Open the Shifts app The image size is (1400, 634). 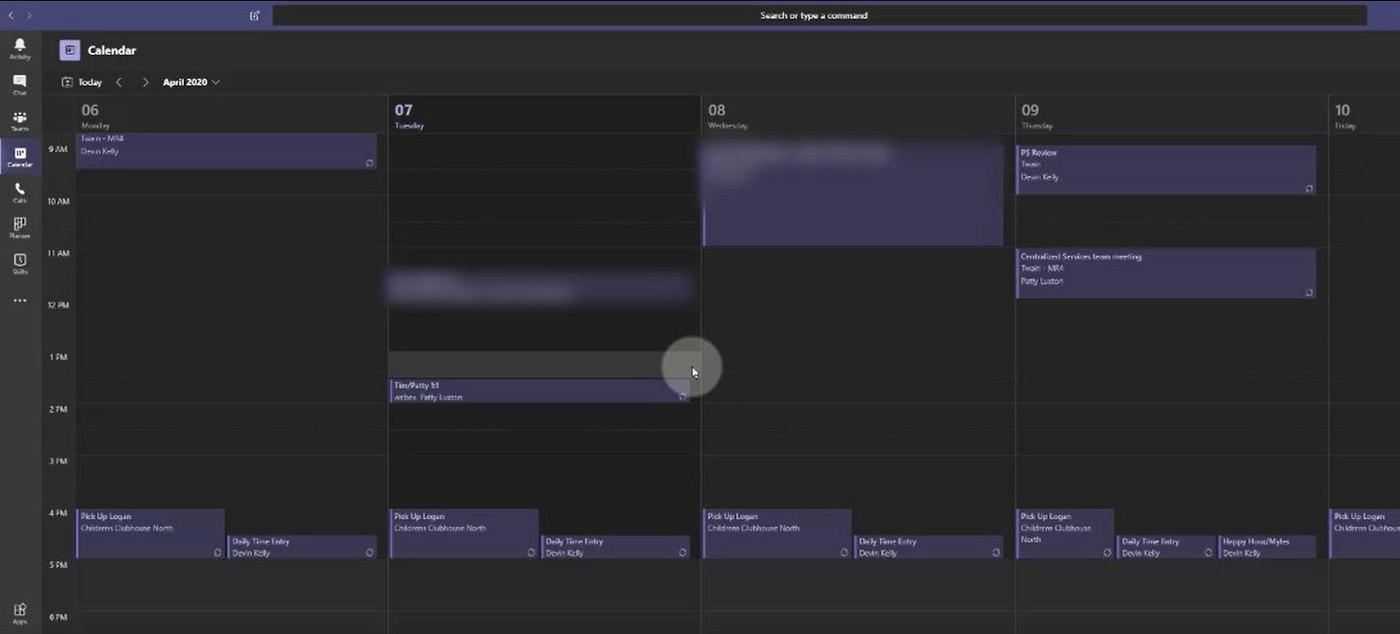[x=19, y=263]
